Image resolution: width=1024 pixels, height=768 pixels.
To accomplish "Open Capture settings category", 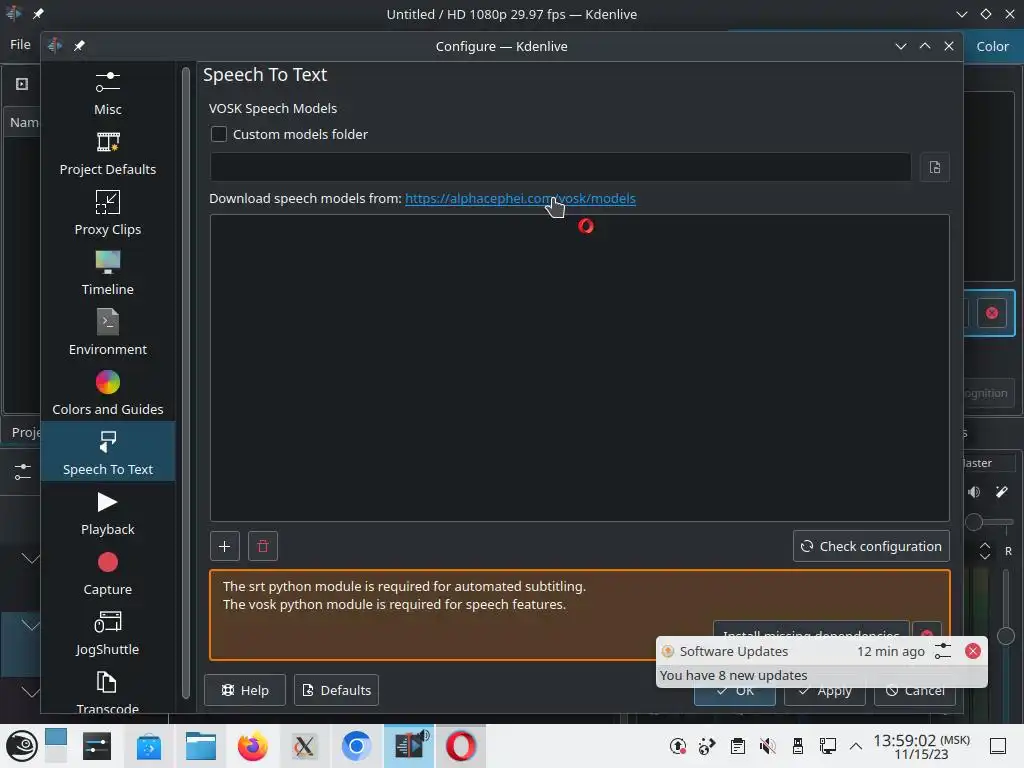I will [108, 574].
